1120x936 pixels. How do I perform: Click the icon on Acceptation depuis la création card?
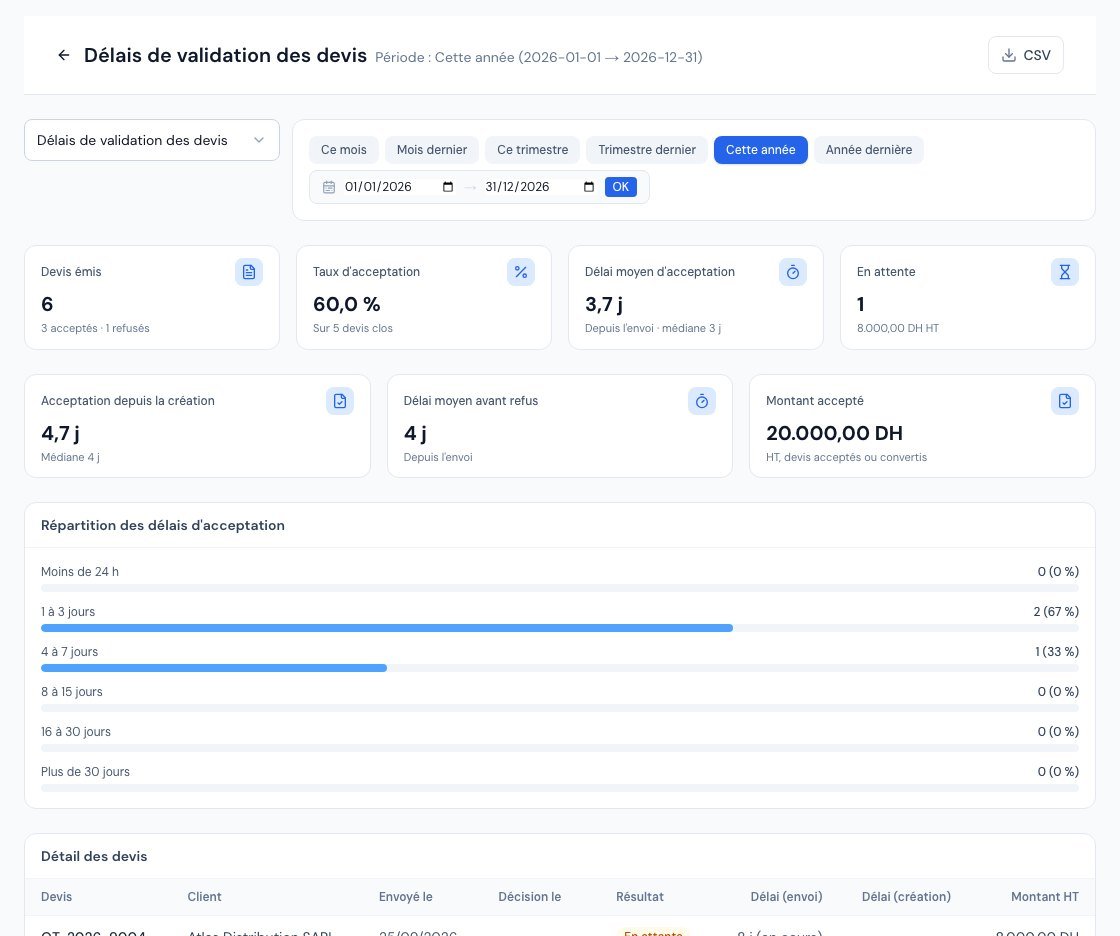pyautogui.click(x=340, y=401)
